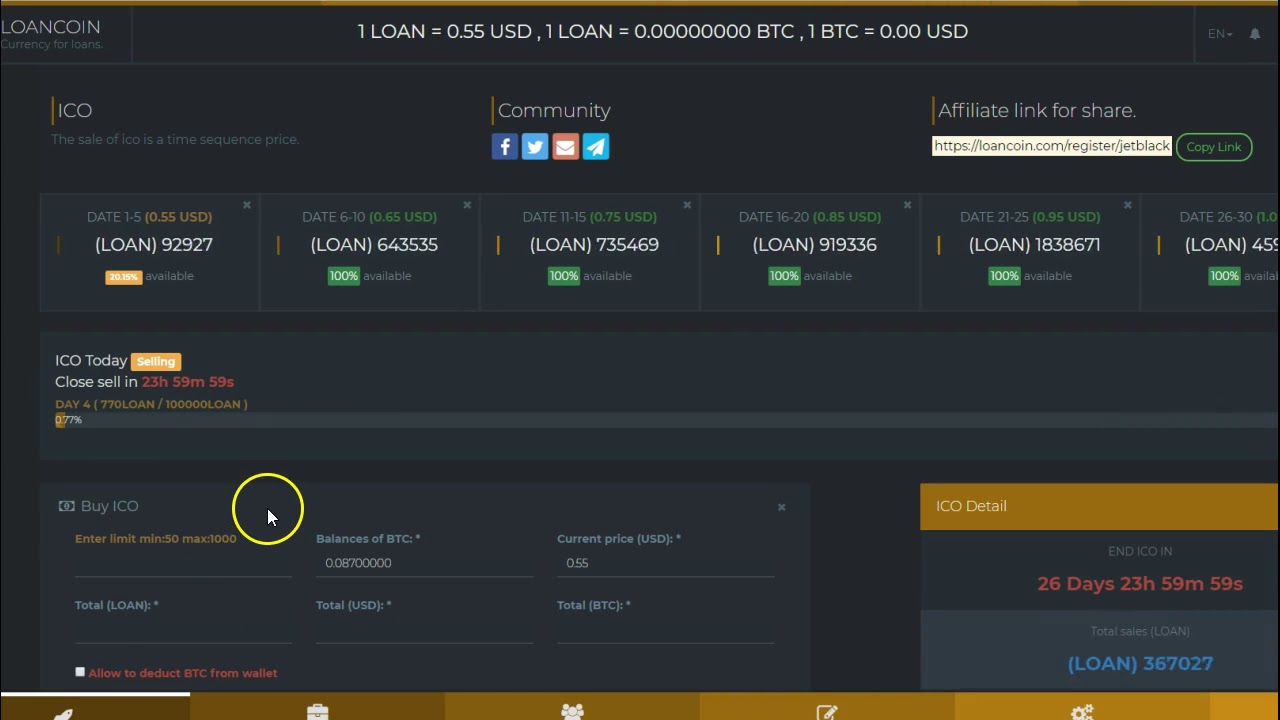This screenshot has width=1280, height=720.
Task: Click the 26 Days END ICO countdown
Action: pyautogui.click(x=1140, y=584)
